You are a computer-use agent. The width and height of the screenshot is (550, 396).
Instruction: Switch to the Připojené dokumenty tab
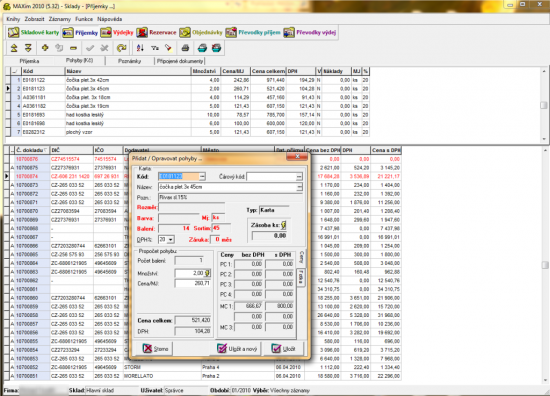(x=180, y=61)
